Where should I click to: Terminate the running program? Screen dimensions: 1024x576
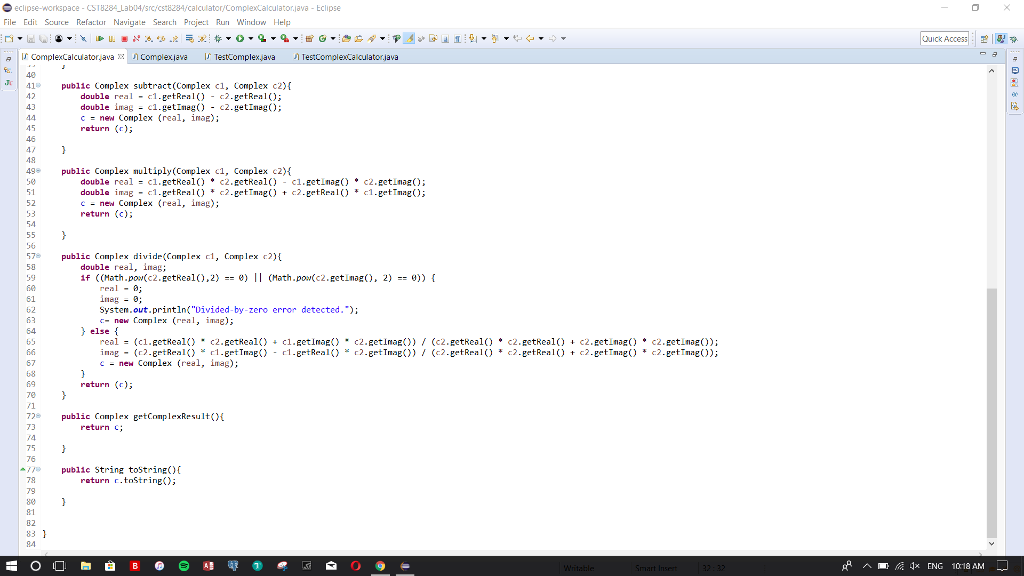pyautogui.click(x=125, y=36)
